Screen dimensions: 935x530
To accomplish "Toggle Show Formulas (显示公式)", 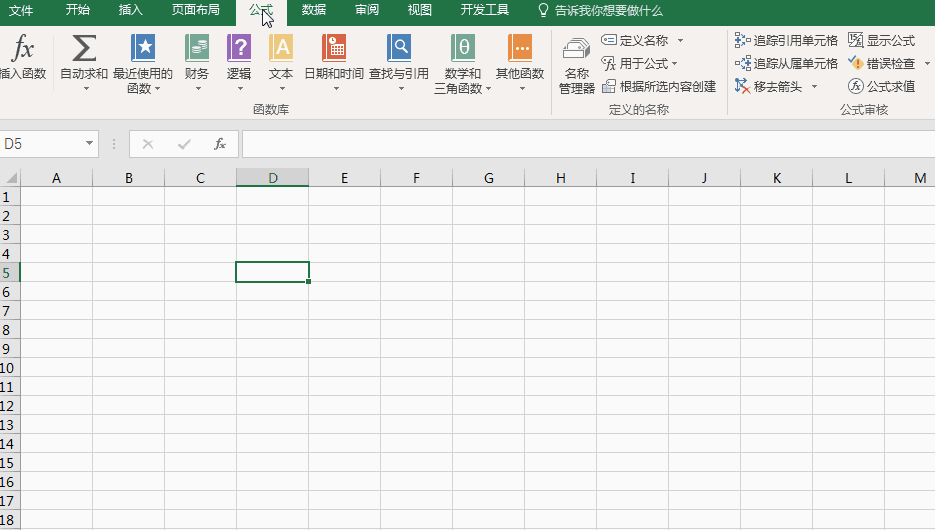I will (881, 41).
